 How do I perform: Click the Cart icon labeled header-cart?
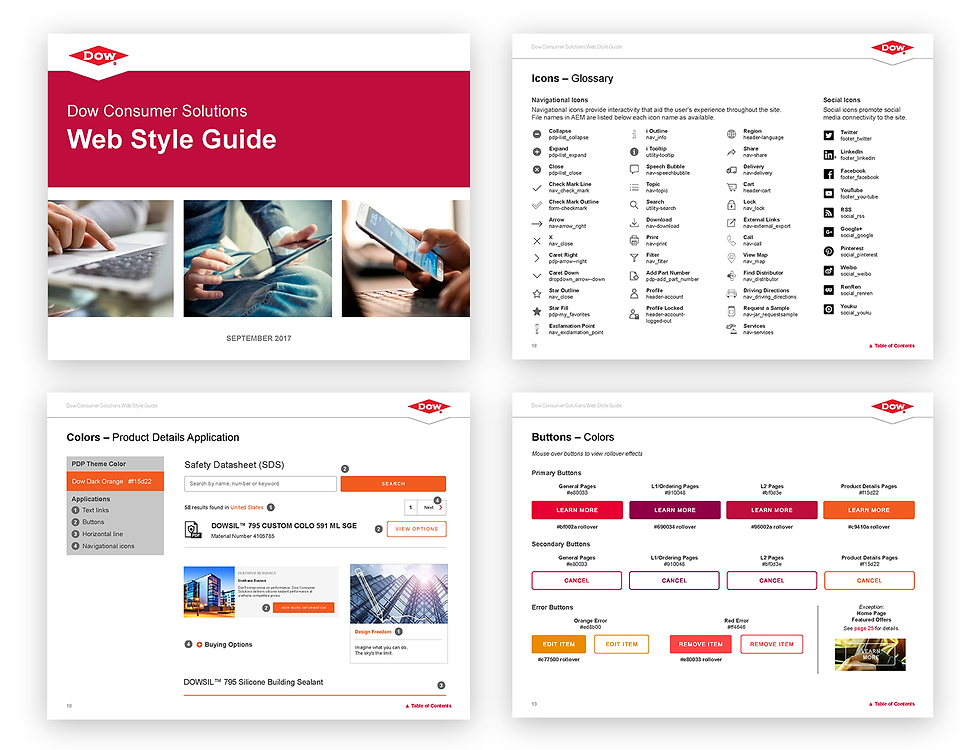[731, 188]
